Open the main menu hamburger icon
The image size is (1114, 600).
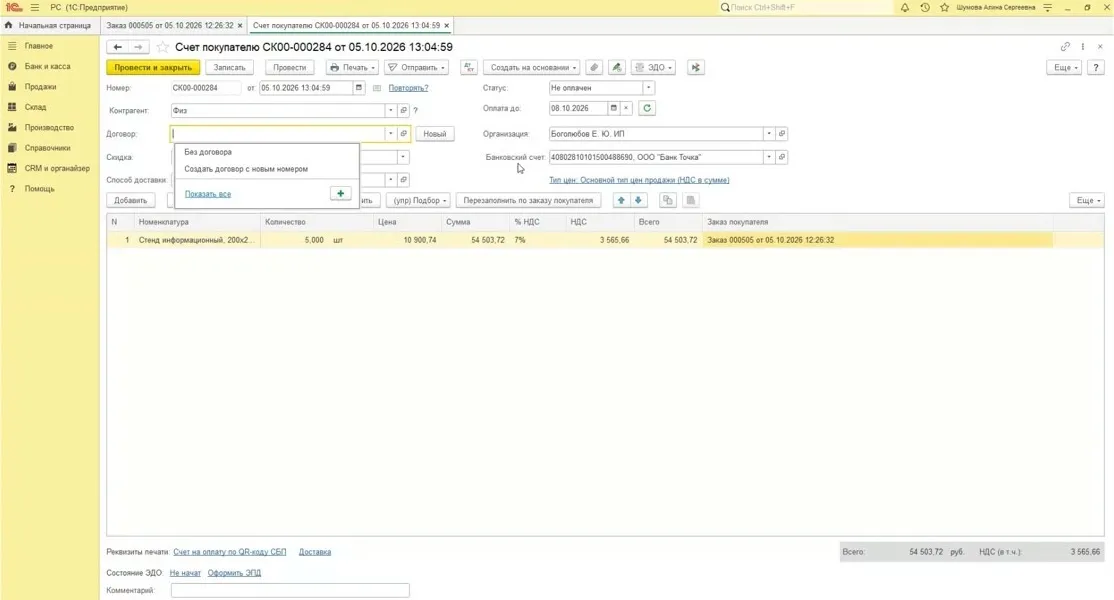tap(35, 7)
